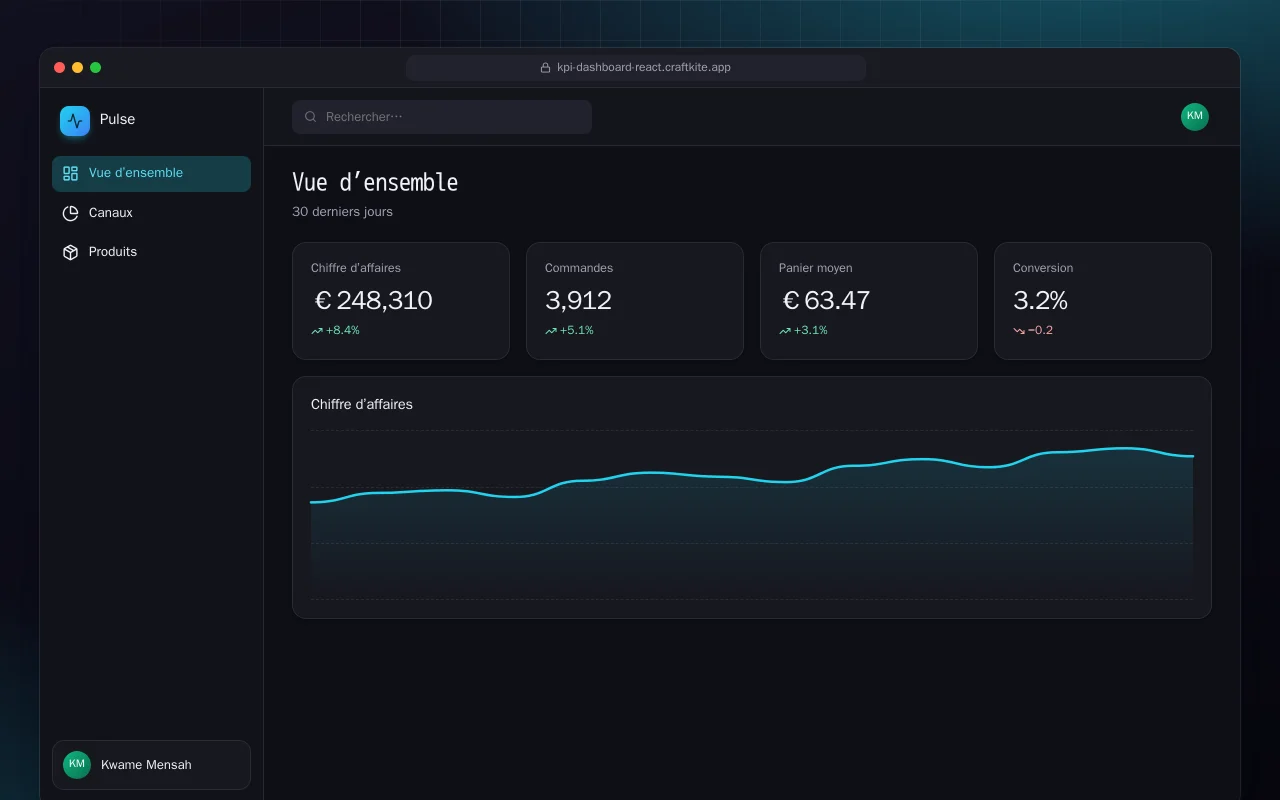Open the Conversion KPI card
Screen dimensions: 1280x800
(1103, 301)
